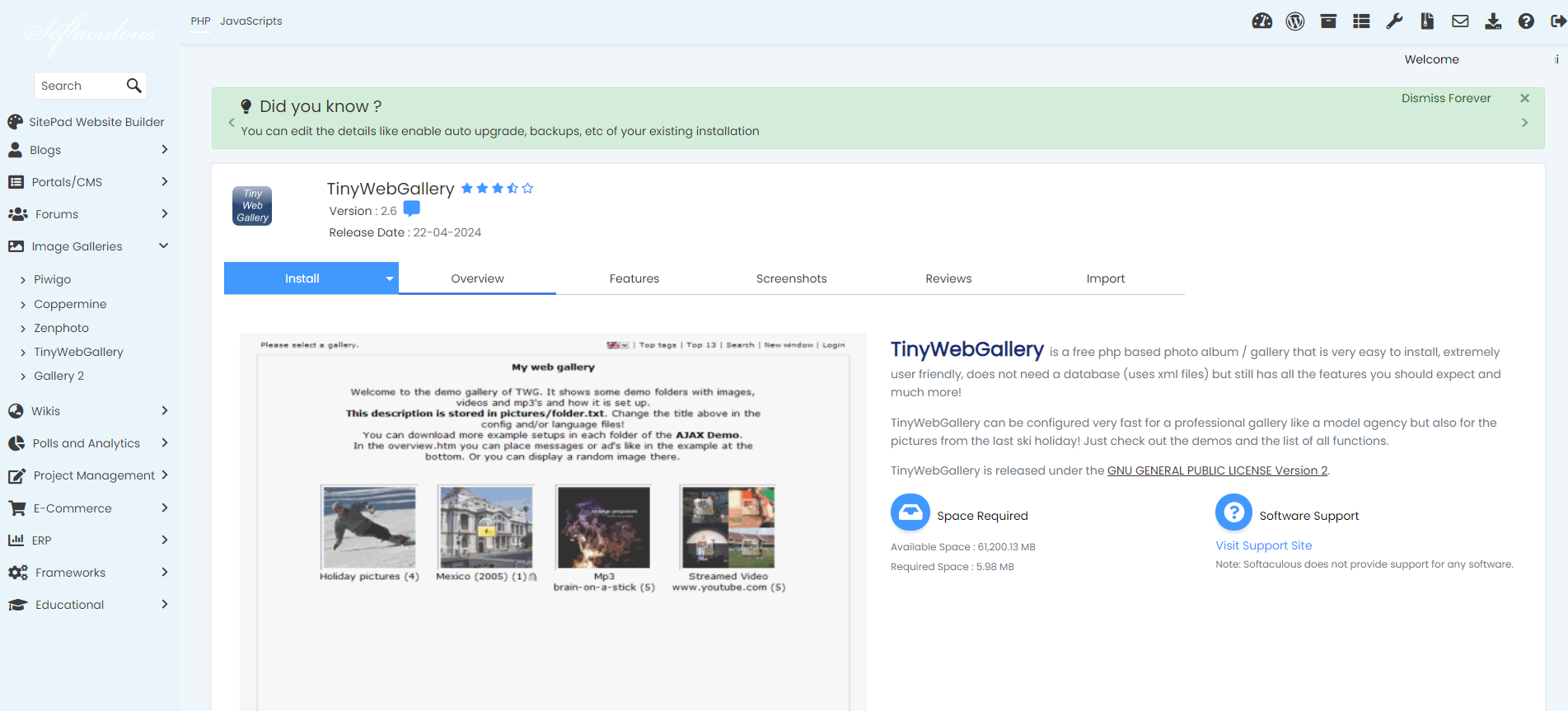The height and width of the screenshot is (711, 1568).
Task: Click the SitePad palette icon
Action: (15, 122)
